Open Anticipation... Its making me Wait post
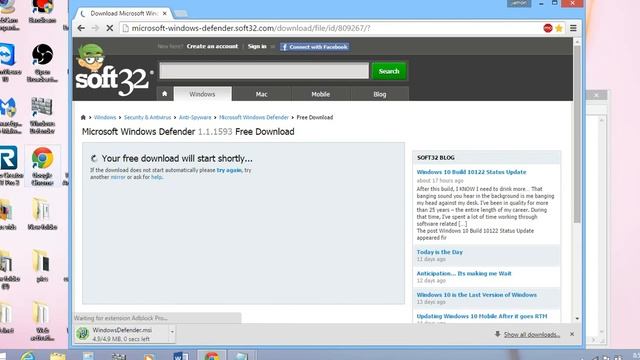Screen dimensions: 640x360 click(x=464, y=273)
